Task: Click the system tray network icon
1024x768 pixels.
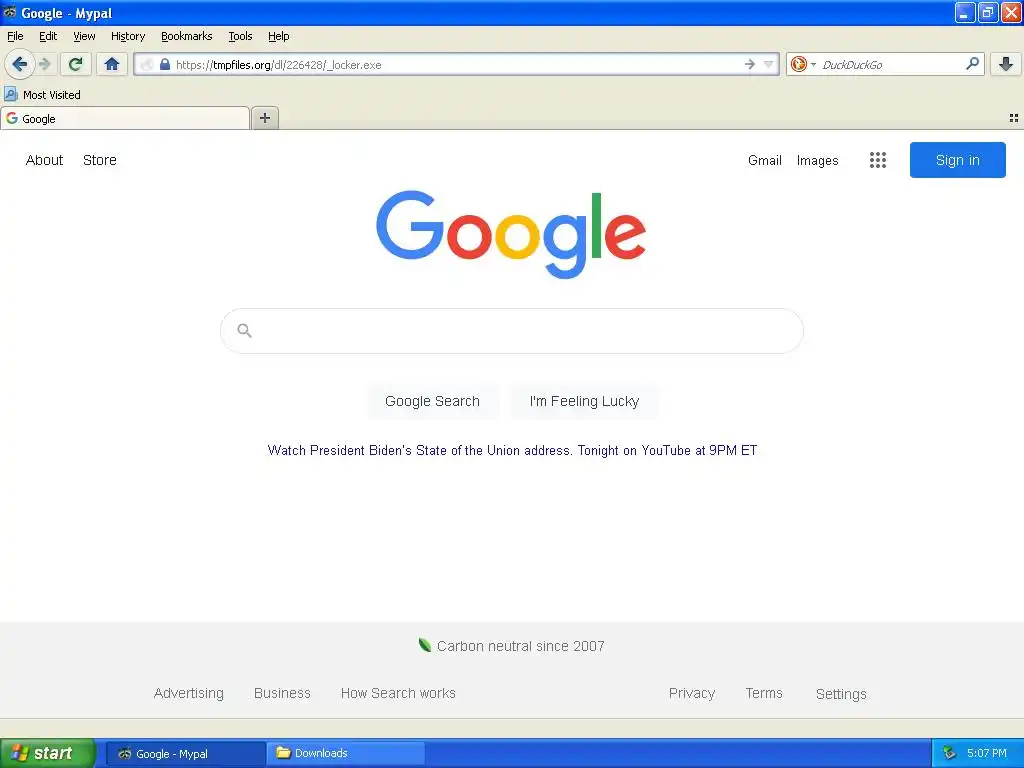Action: tap(950, 753)
